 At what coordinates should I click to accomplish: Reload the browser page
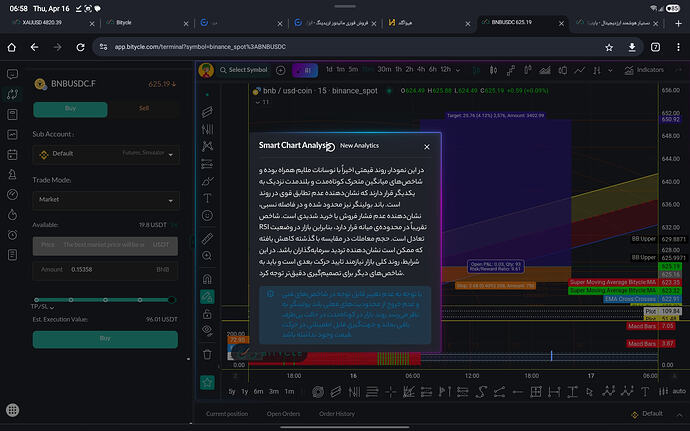tap(80, 47)
